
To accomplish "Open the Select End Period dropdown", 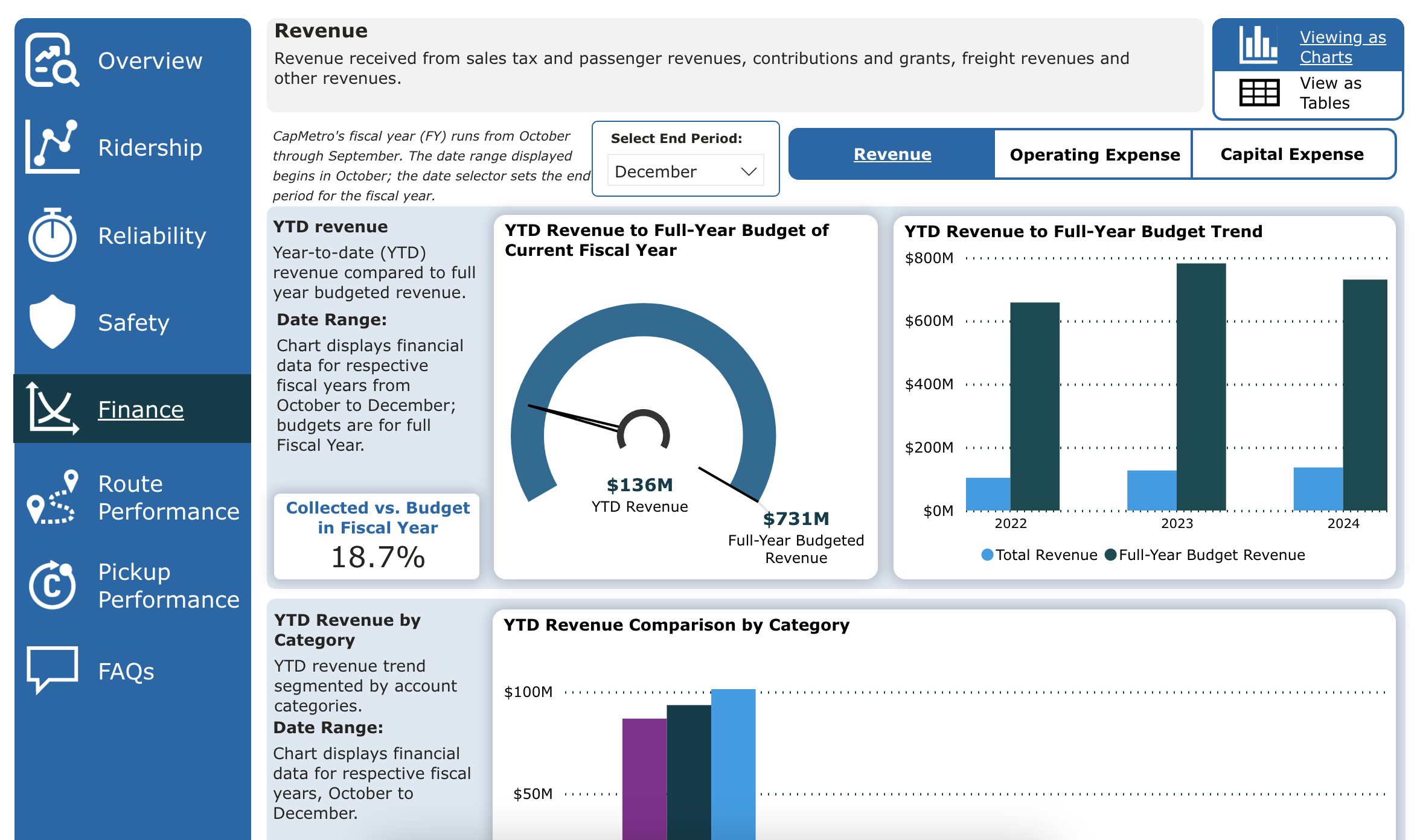I will click(685, 171).
